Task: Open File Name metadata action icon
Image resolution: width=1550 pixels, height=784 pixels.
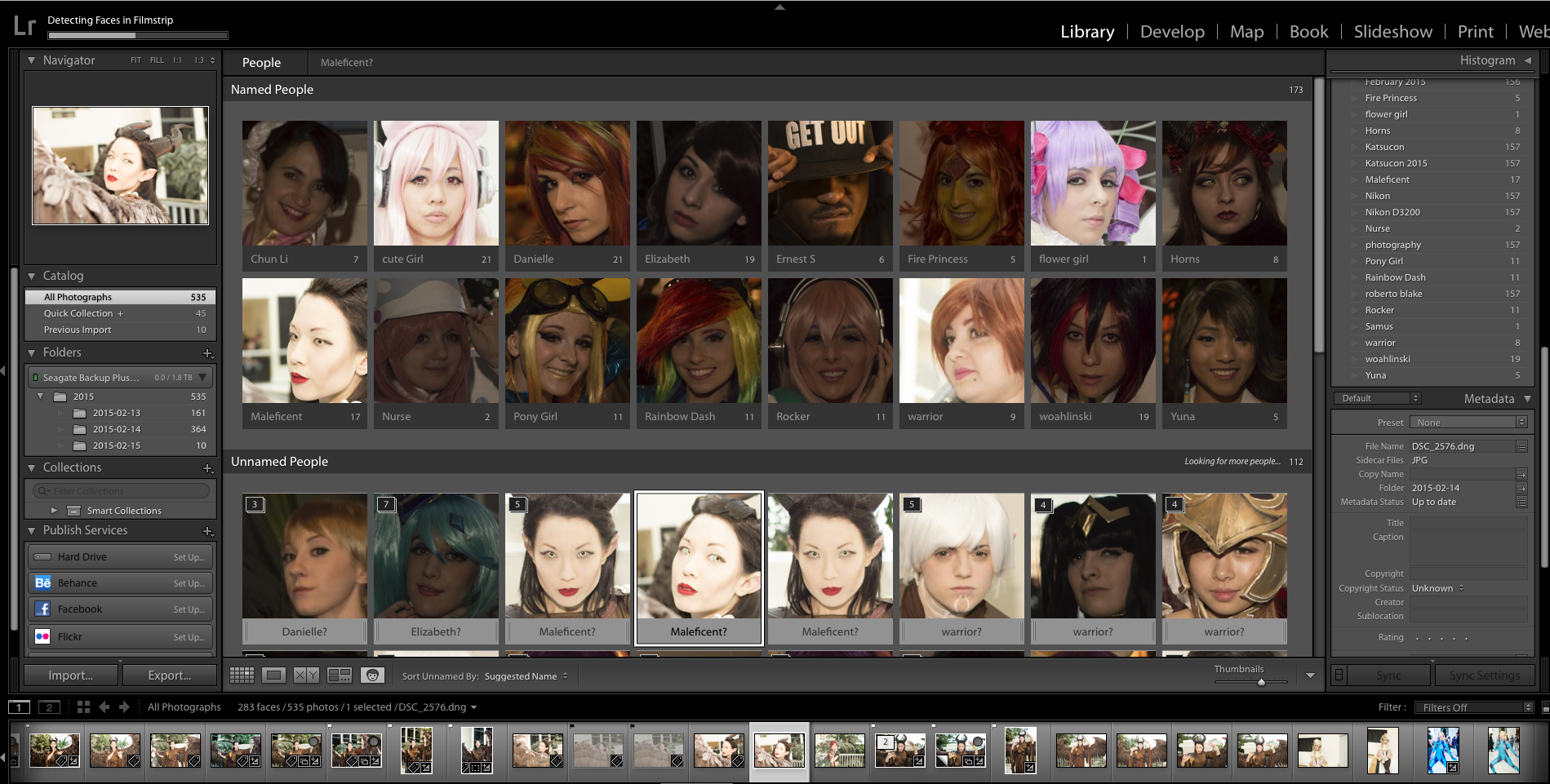Action: pos(1521,446)
